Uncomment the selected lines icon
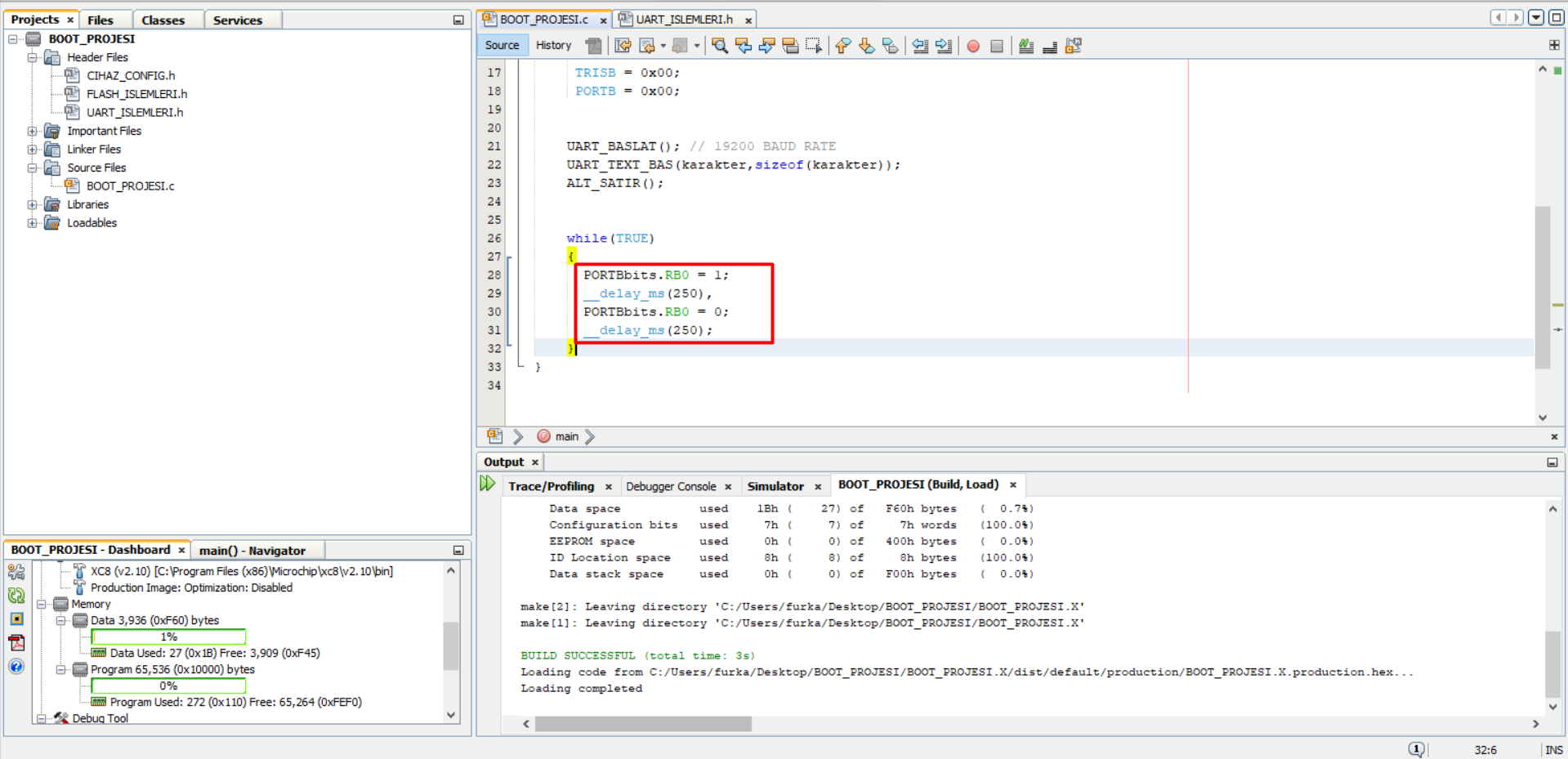Viewport: 1568px width, 759px height. 1050,46
